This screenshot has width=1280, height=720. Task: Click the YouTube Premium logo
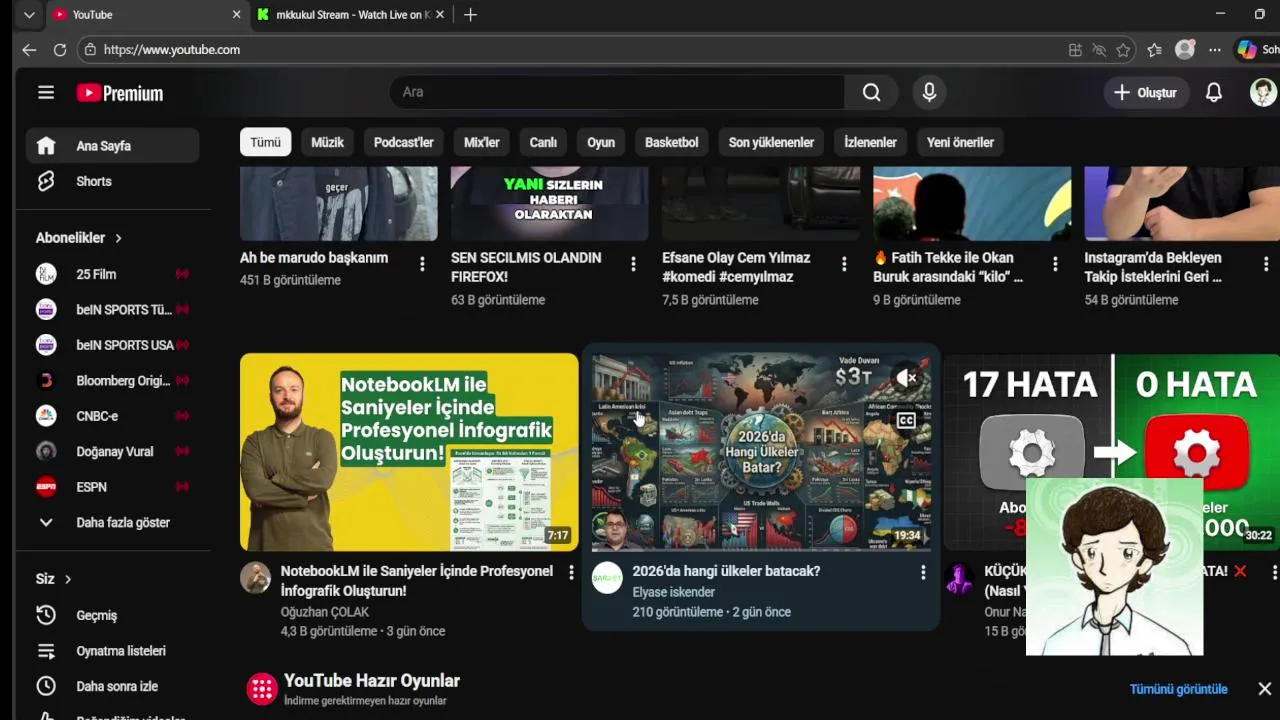pos(120,93)
